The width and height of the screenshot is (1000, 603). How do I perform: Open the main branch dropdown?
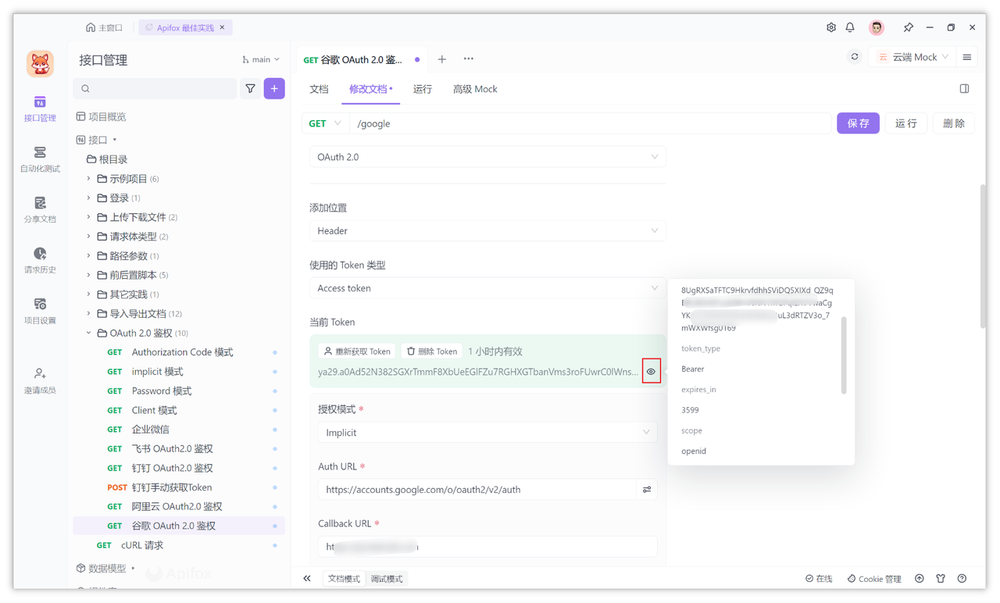point(261,59)
